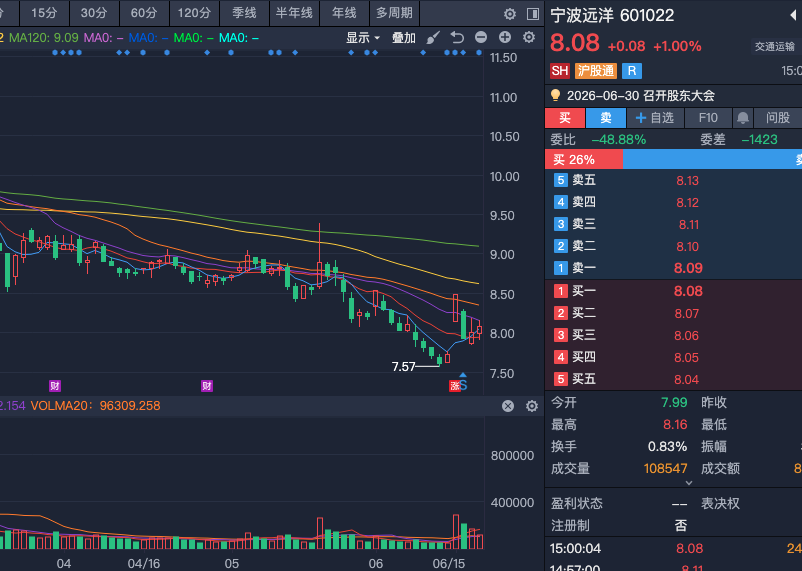The image size is (802, 571).
Task: Click the 15:00:04 trade record row
Action: click(674, 548)
